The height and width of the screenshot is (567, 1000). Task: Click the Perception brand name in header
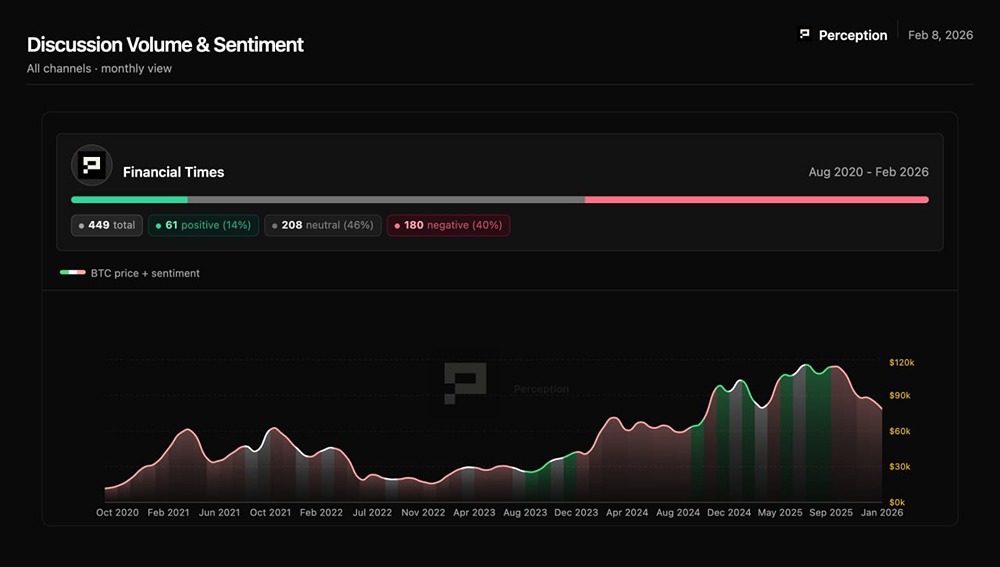pyautogui.click(x=852, y=35)
